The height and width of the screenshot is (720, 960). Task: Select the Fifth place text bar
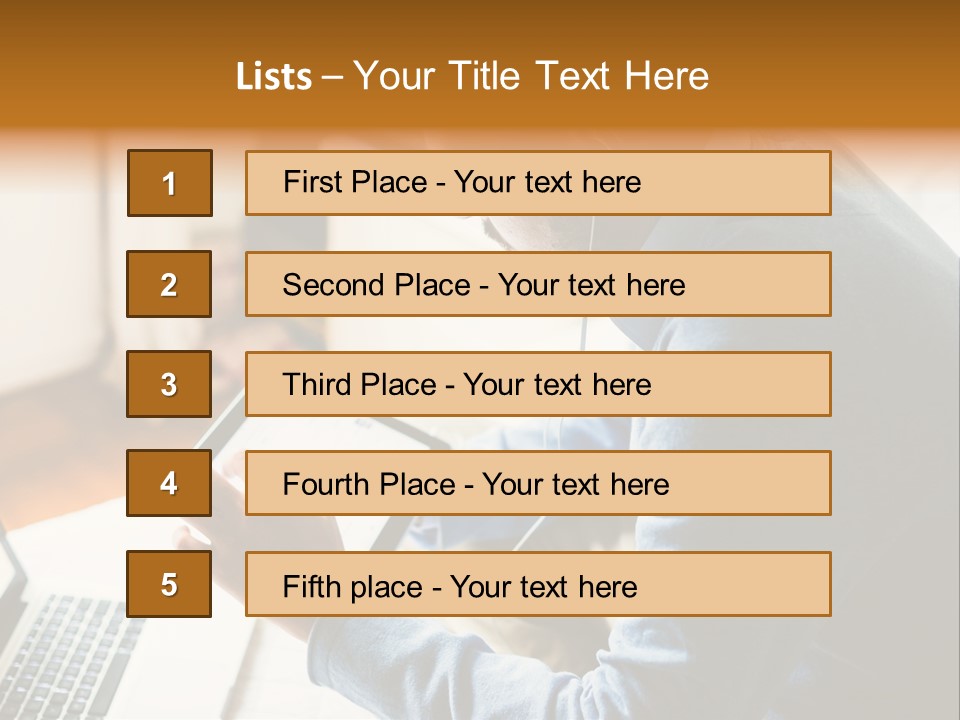(538, 583)
